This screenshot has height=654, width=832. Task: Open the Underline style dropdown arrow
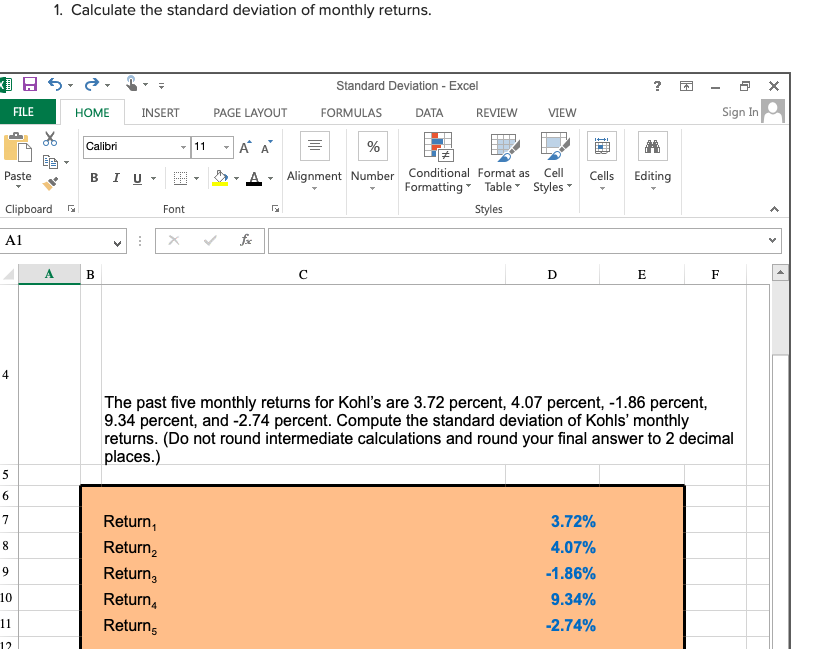coord(153,178)
